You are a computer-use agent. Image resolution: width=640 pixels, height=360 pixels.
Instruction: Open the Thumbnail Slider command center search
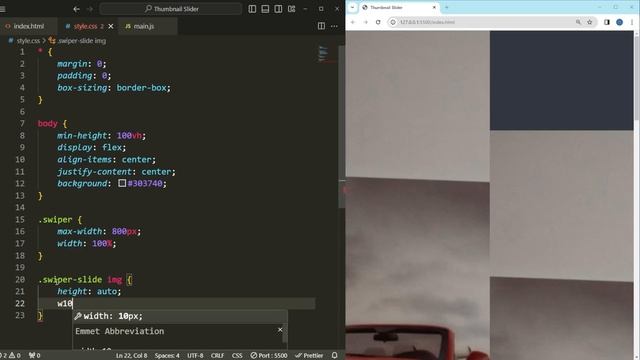(171, 9)
